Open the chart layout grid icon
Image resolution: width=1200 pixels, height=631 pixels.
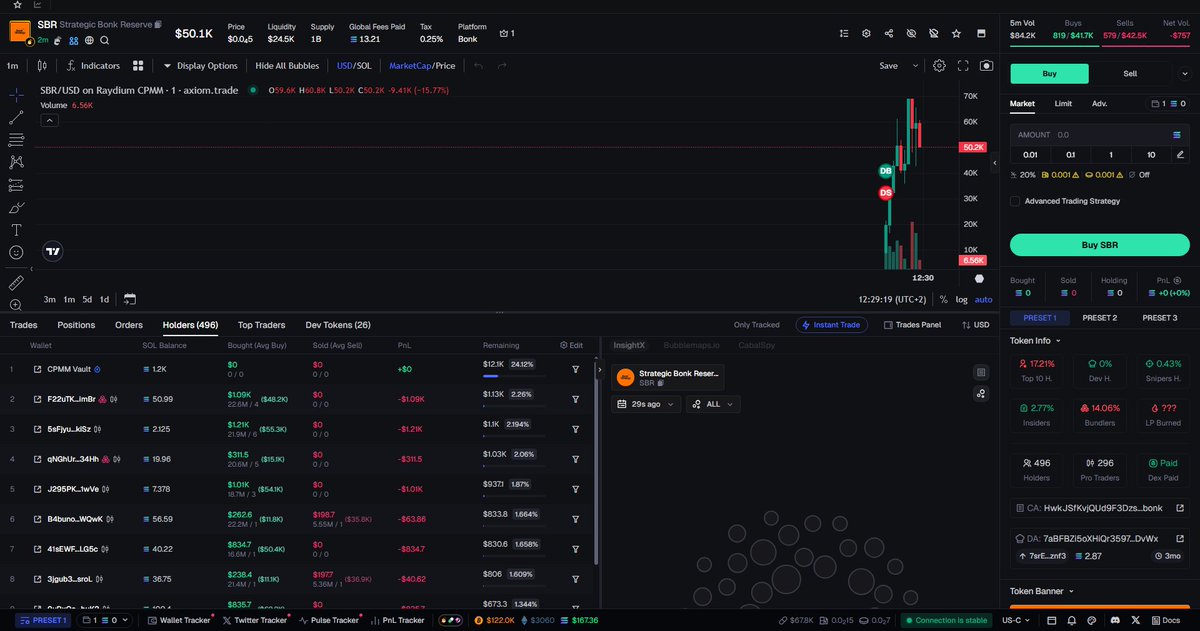pos(138,66)
